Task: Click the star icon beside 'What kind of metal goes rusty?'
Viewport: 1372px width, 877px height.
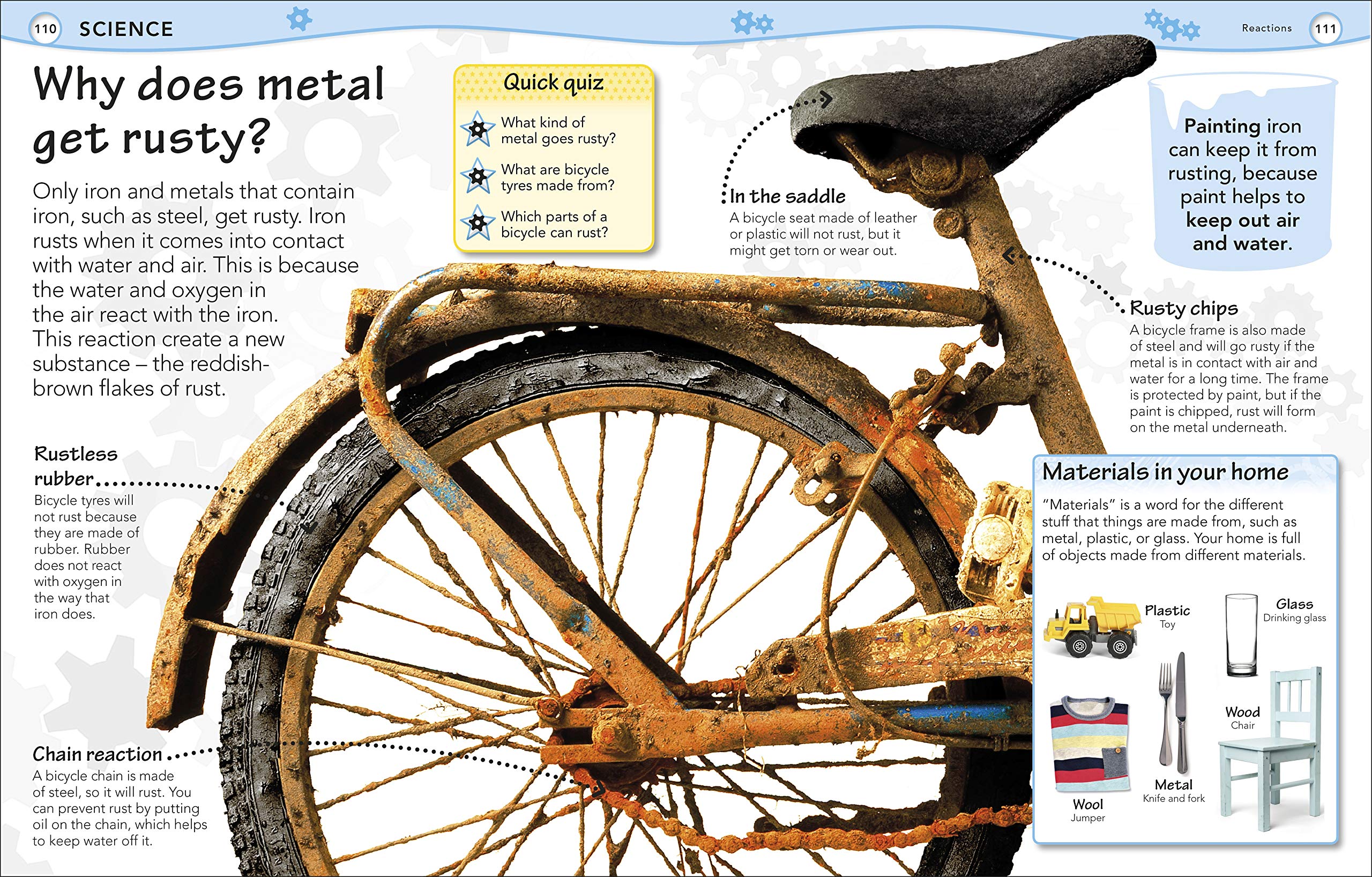Action: pyautogui.click(x=478, y=129)
